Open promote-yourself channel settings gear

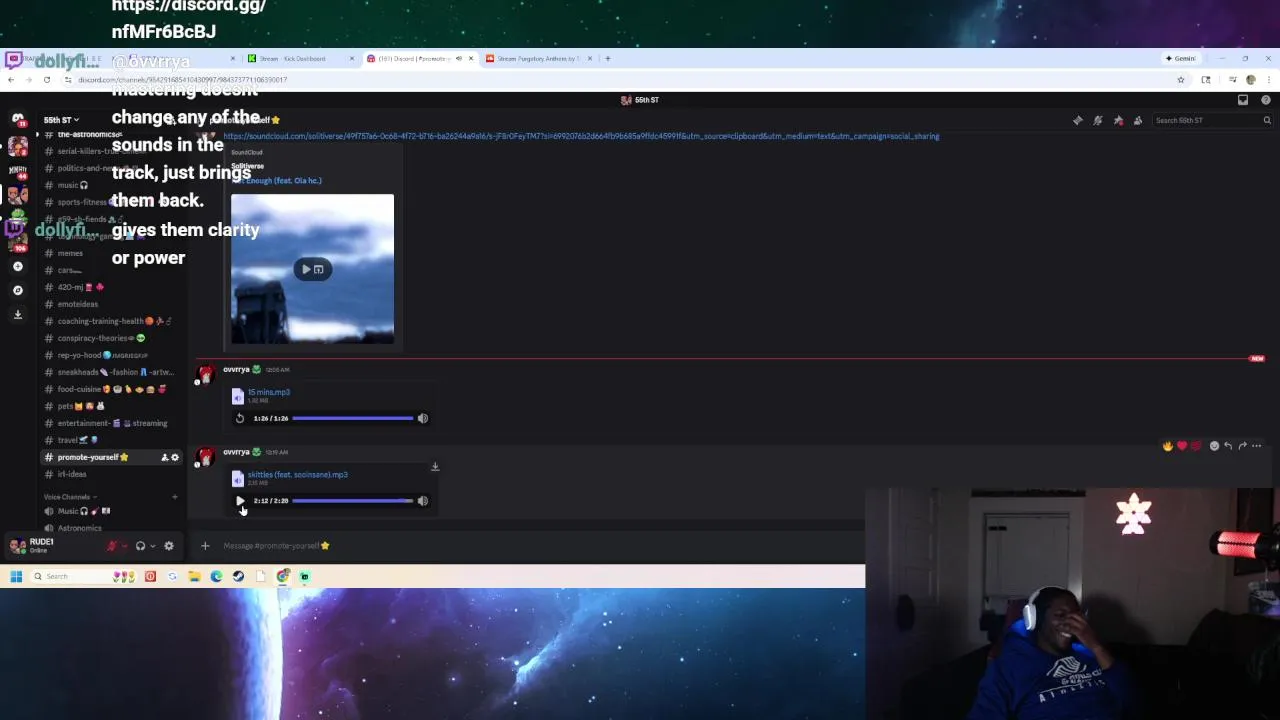[175, 458]
